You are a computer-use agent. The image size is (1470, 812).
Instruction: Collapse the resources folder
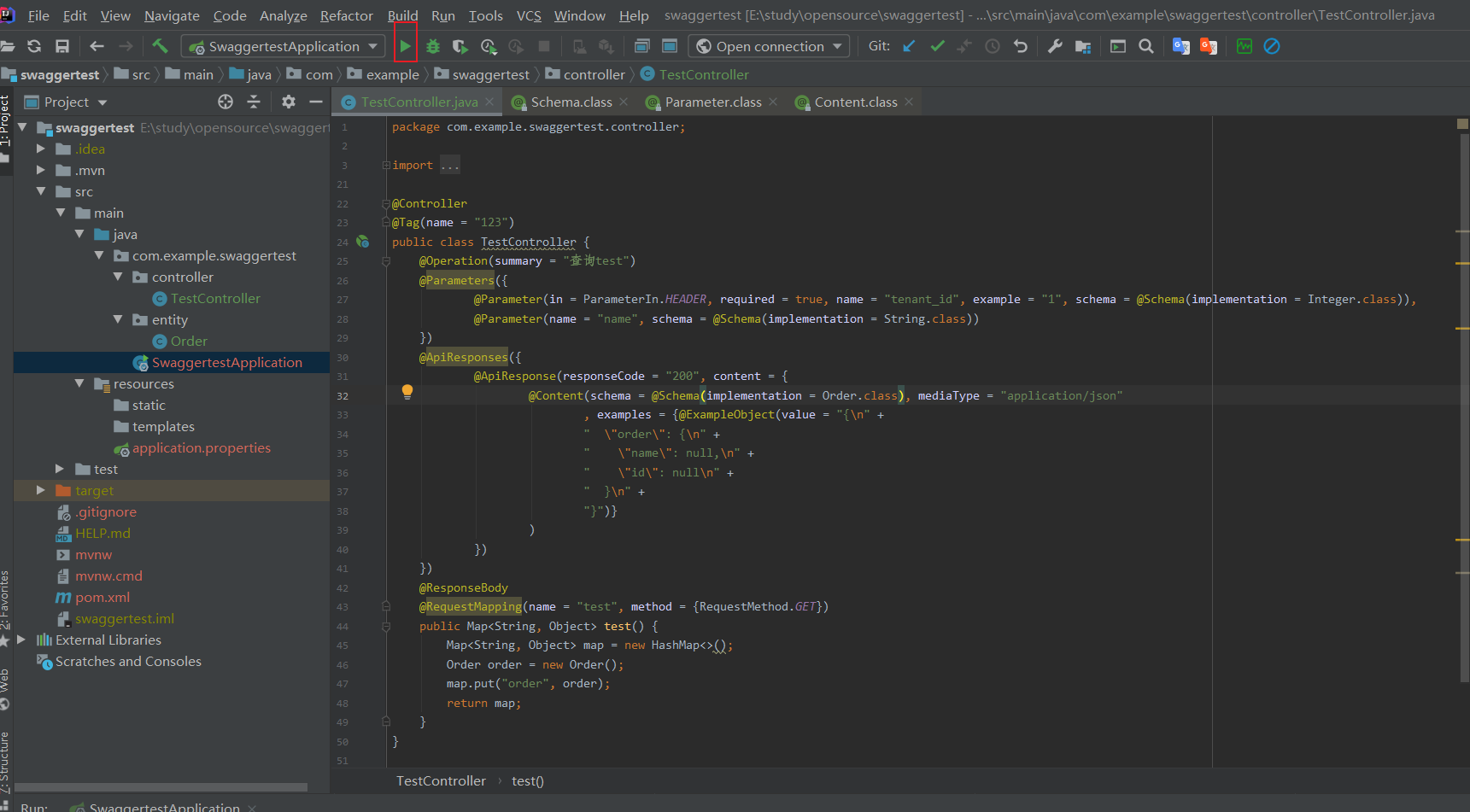pyautogui.click(x=79, y=383)
